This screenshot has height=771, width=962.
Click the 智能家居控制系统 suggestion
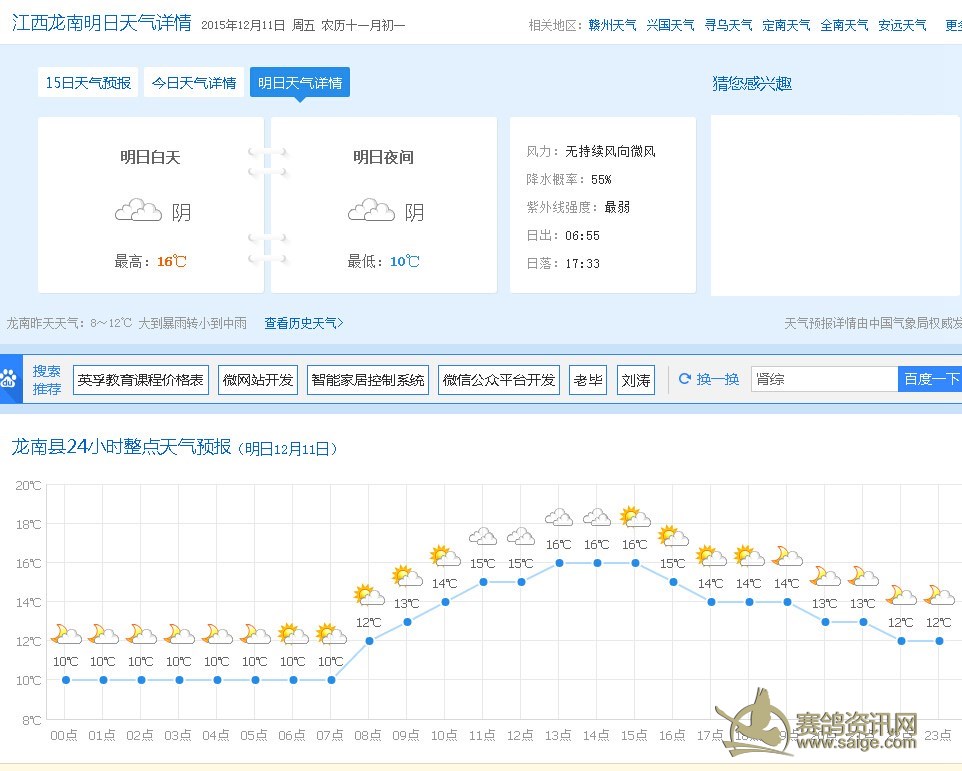click(x=368, y=380)
